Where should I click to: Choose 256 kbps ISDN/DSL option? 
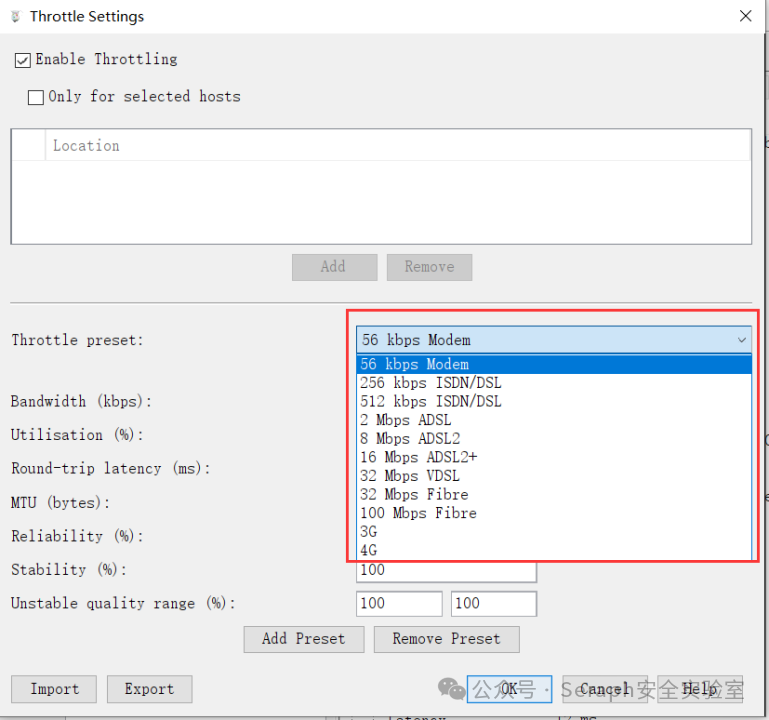pyautogui.click(x=554, y=383)
